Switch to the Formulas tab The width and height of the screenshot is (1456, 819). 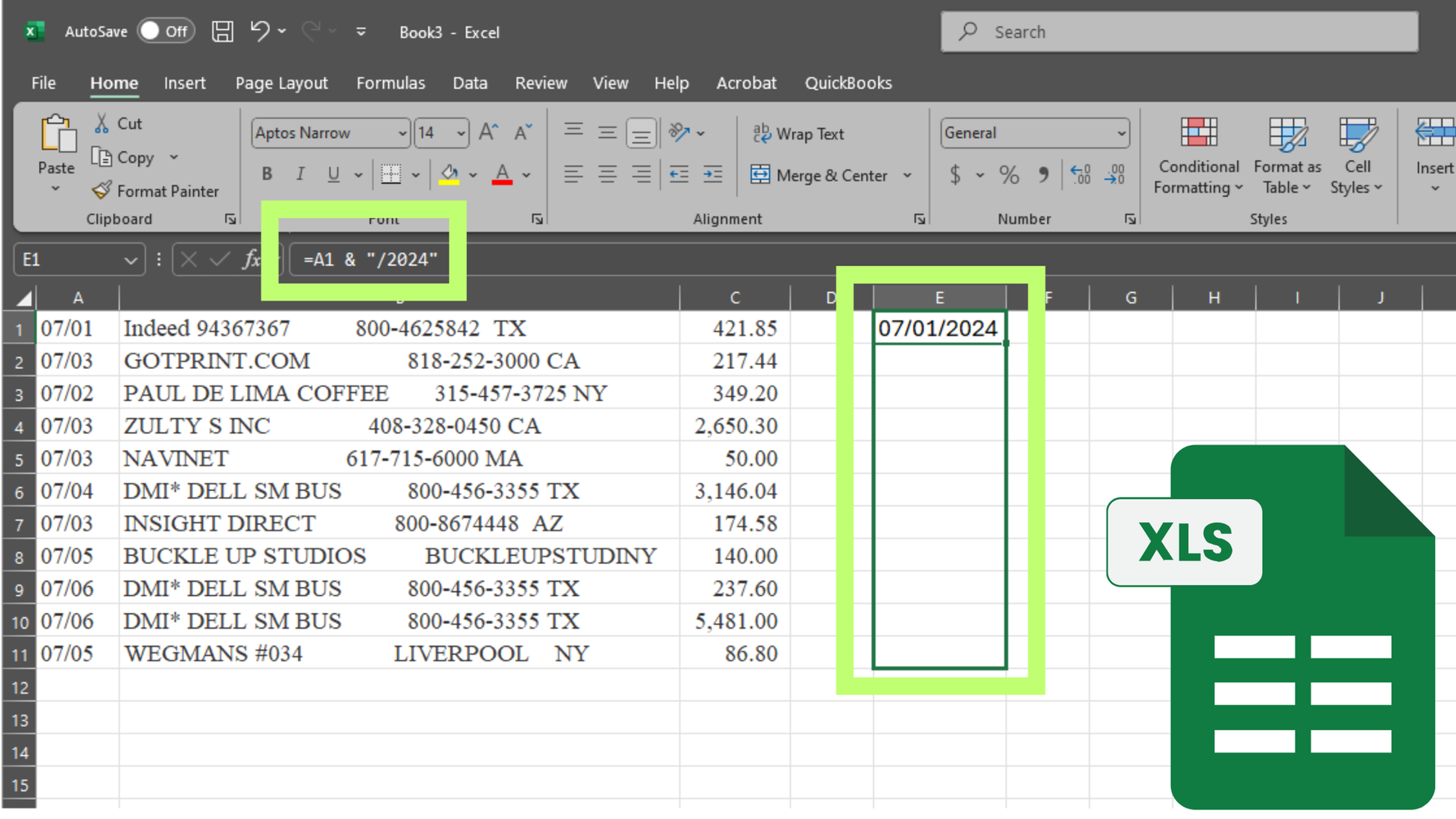click(391, 83)
